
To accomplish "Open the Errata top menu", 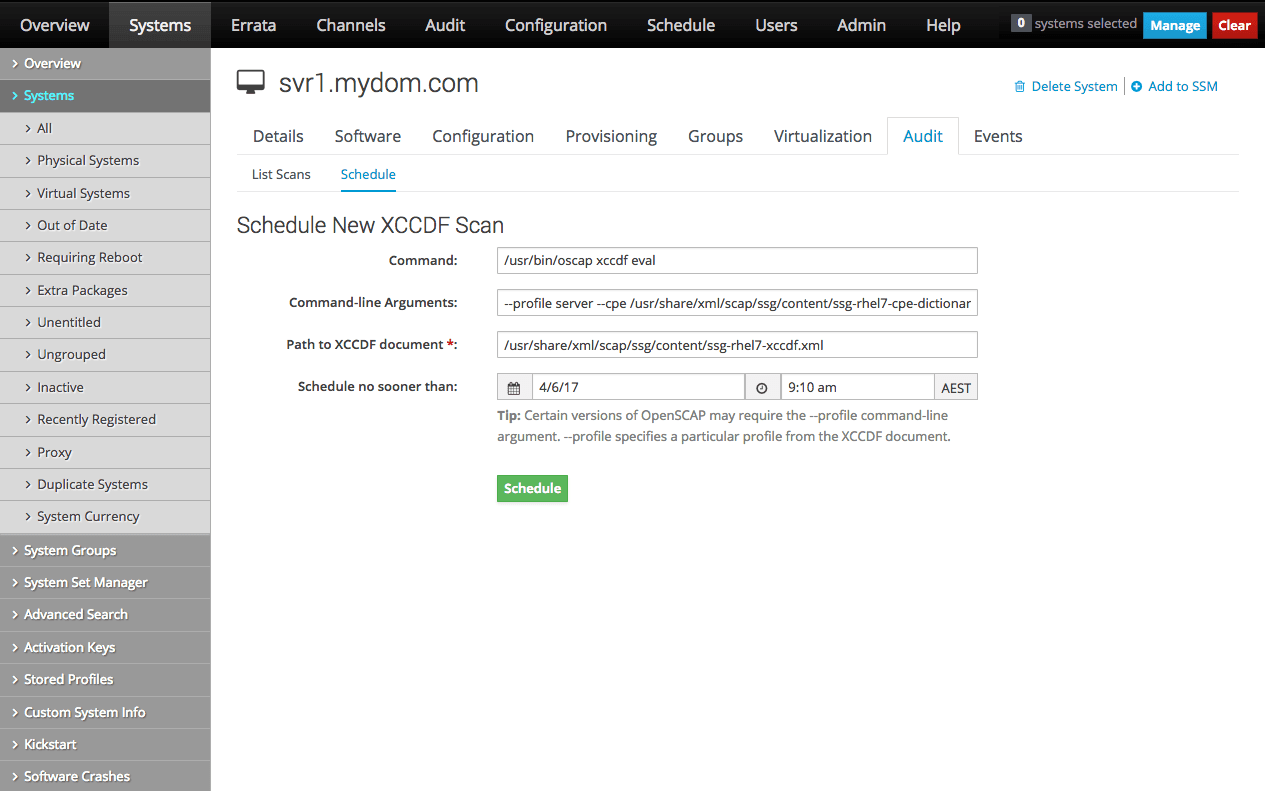I will (x=253, y=25).
